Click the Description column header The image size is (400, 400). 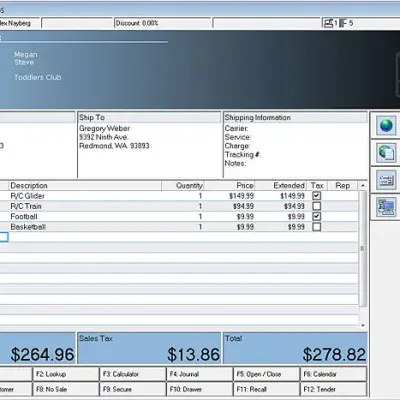click(x=85, y=186)
